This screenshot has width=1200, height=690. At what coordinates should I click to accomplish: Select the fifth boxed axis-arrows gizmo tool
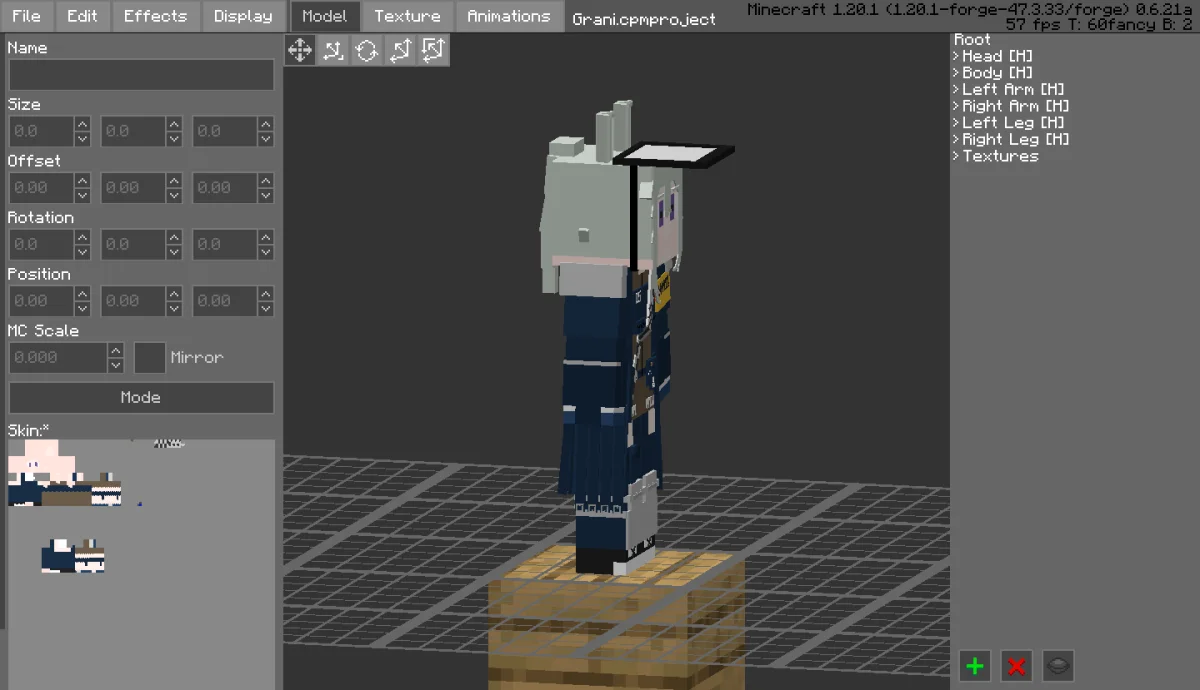(x=433, y=50)
